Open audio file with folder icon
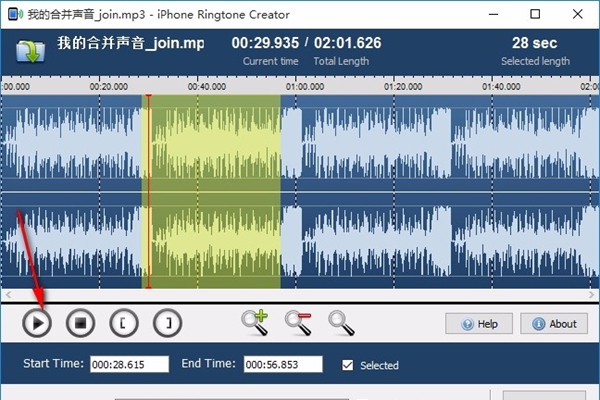Viewport: 600px width, 400px height. (x=31, y=51)
